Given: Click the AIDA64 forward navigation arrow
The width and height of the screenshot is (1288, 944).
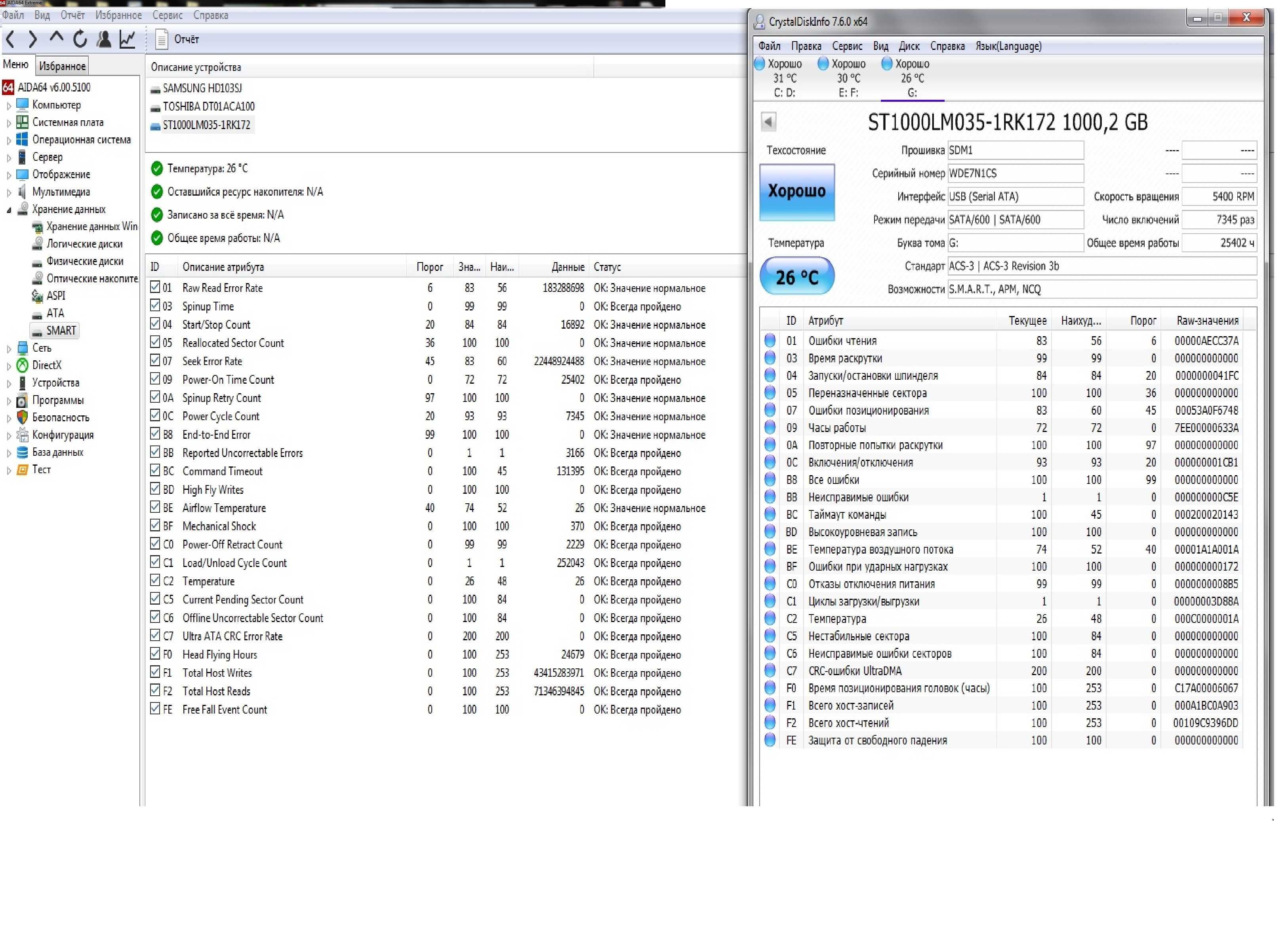Looking at the screenshot, I should [33, 40].
